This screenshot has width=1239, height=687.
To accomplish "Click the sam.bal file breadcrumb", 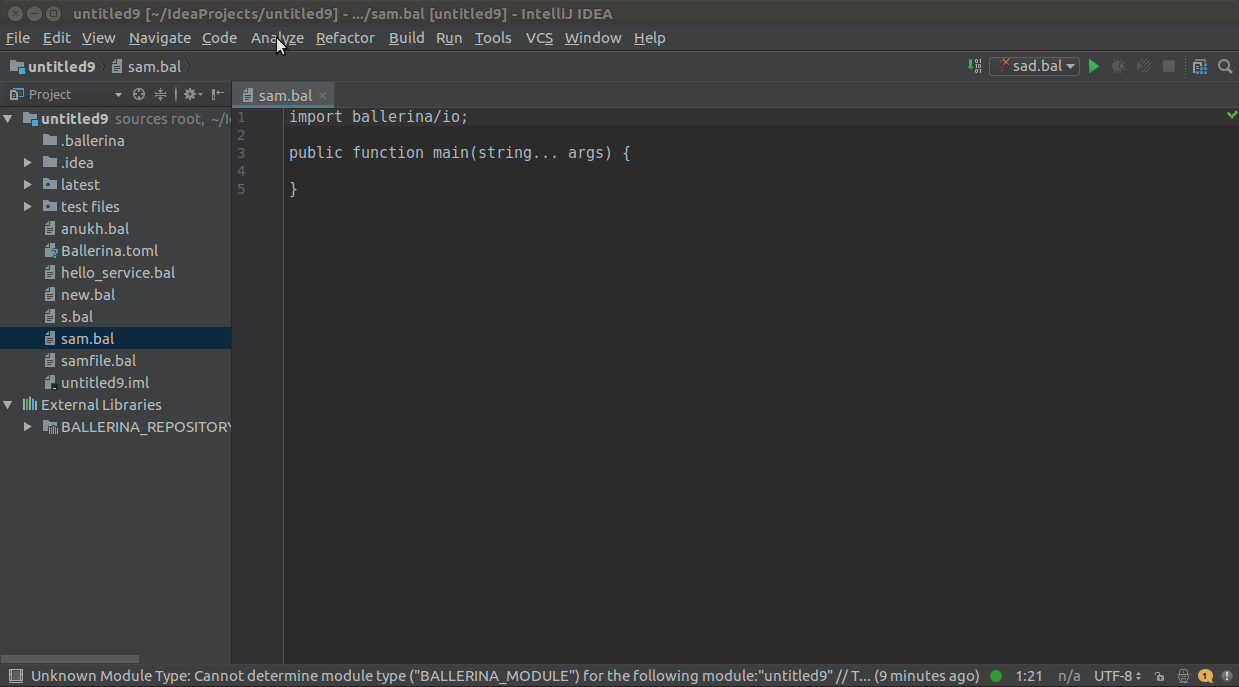I will (146, 67).
